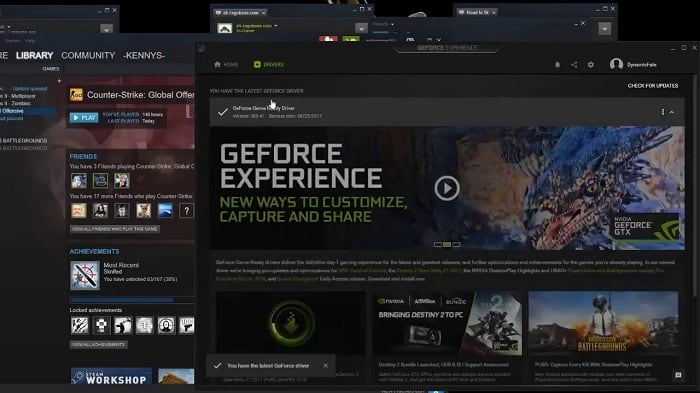Select the highlighted Global Offensive library entry

[27, 111]
